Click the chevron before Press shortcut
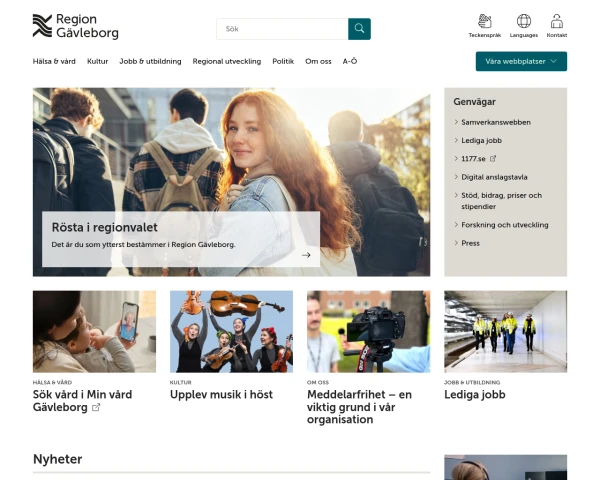Screen dimensions: 600x480 point(456,243)
